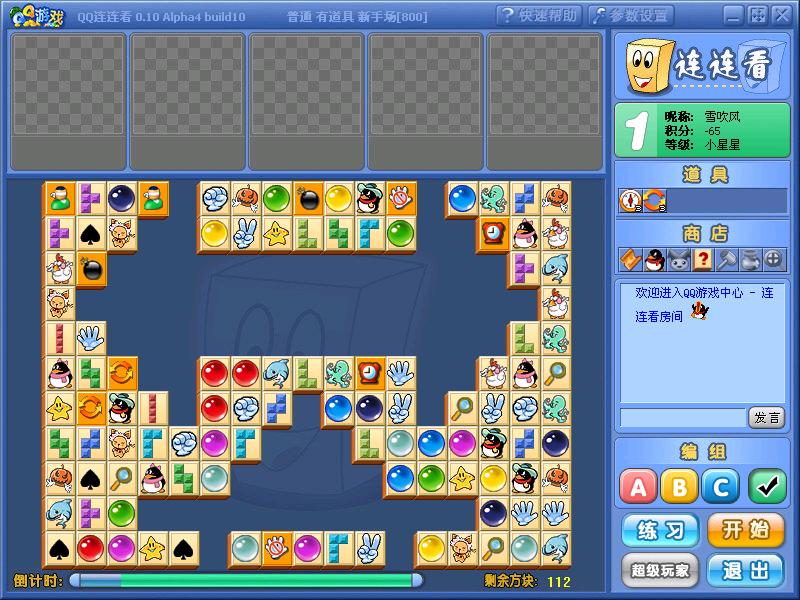
Task: Click the map scroll shop item
Action: click(630, 260)
